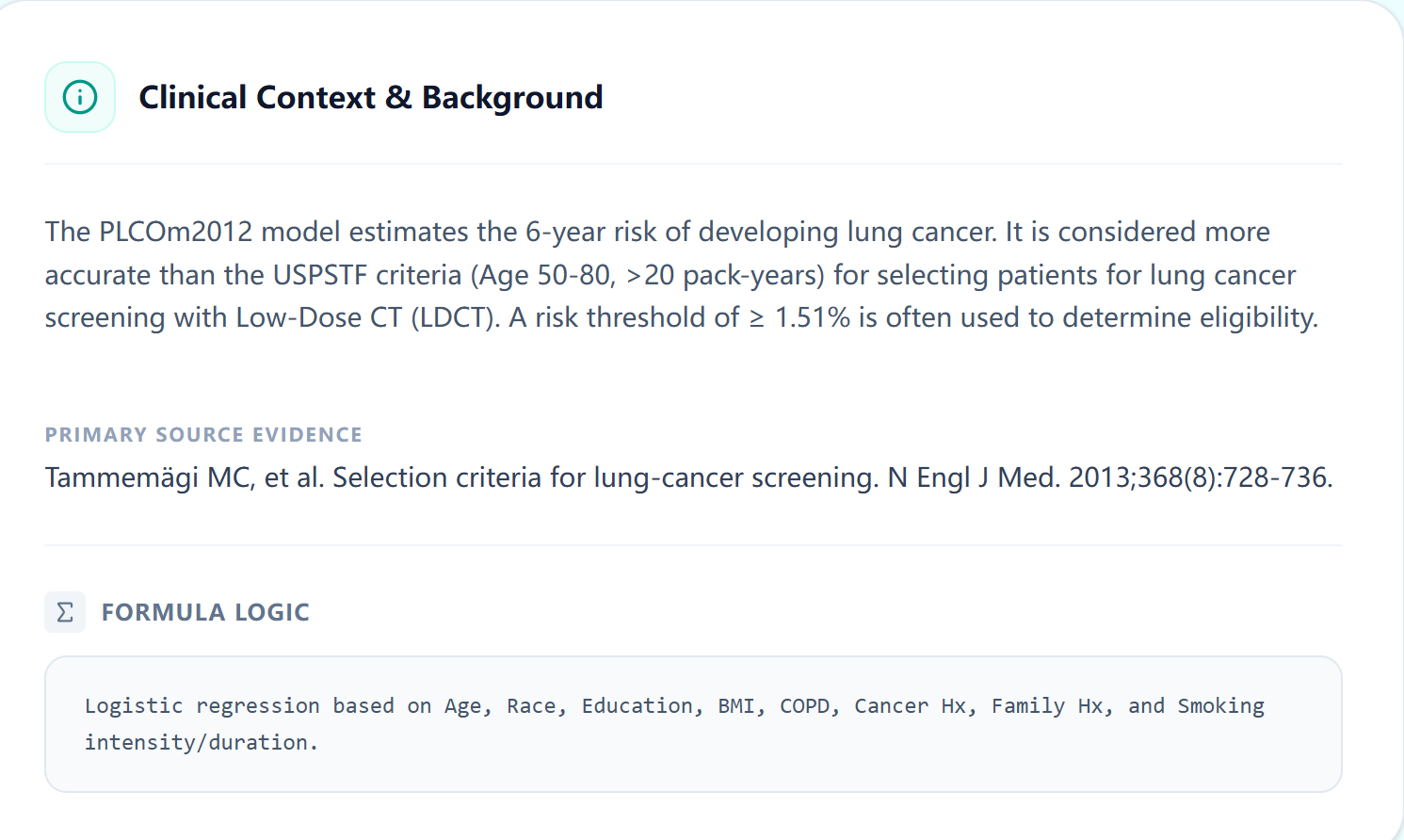Click the USPSTF criteria text

coord(367,275)
